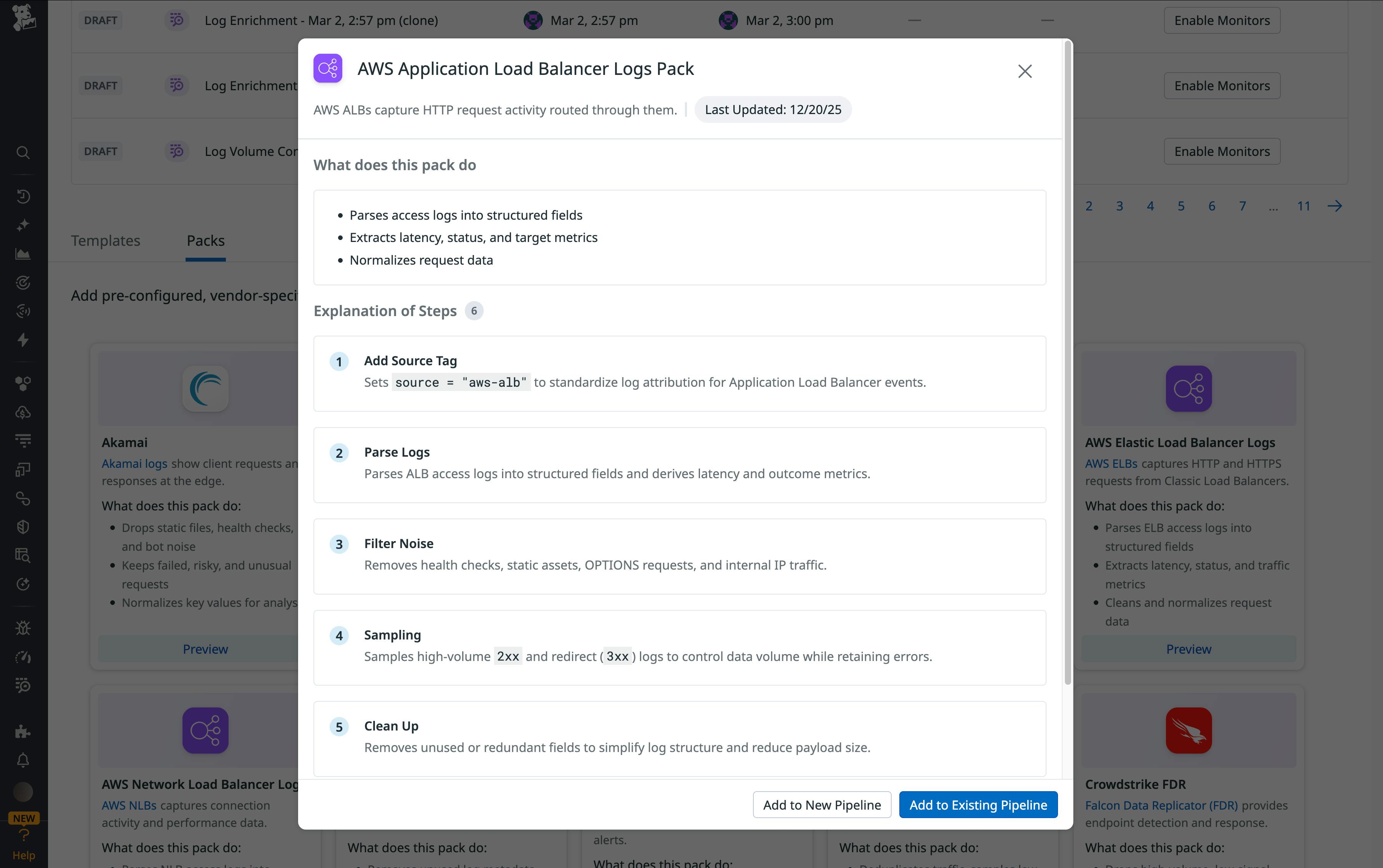Image resolution: width=1383 pixels, height=868 pixels.
Task: Navigate to page 11 in pagination
Action: pyautogui.click(x=1303, y=205)
